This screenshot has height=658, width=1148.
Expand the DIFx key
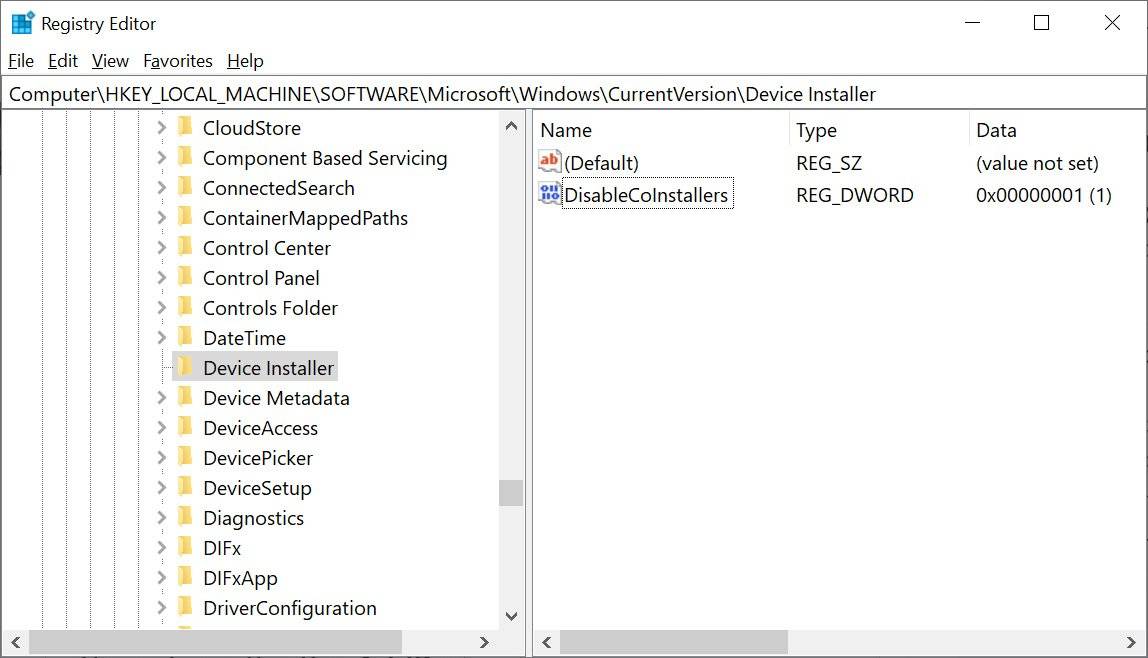pos(162,547)
